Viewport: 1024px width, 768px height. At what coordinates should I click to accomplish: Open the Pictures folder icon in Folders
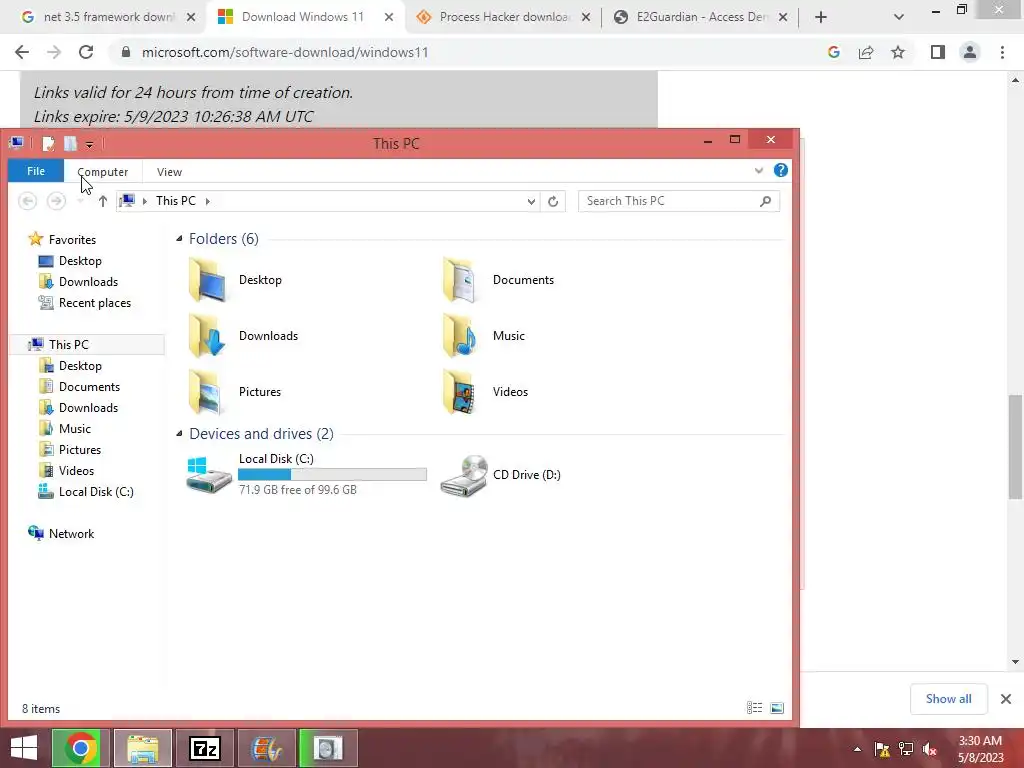pos(208,392)
